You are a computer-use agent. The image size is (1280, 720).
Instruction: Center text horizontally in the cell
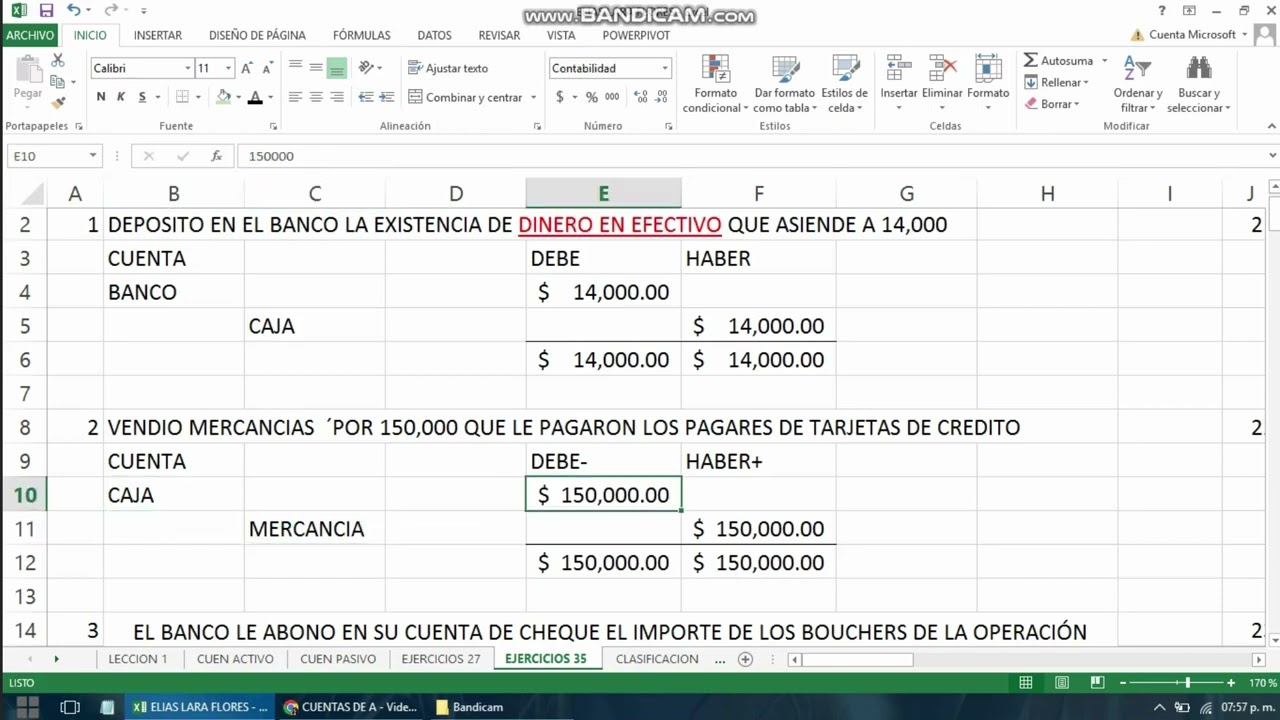pyautogui.click(x=316, y=97)
